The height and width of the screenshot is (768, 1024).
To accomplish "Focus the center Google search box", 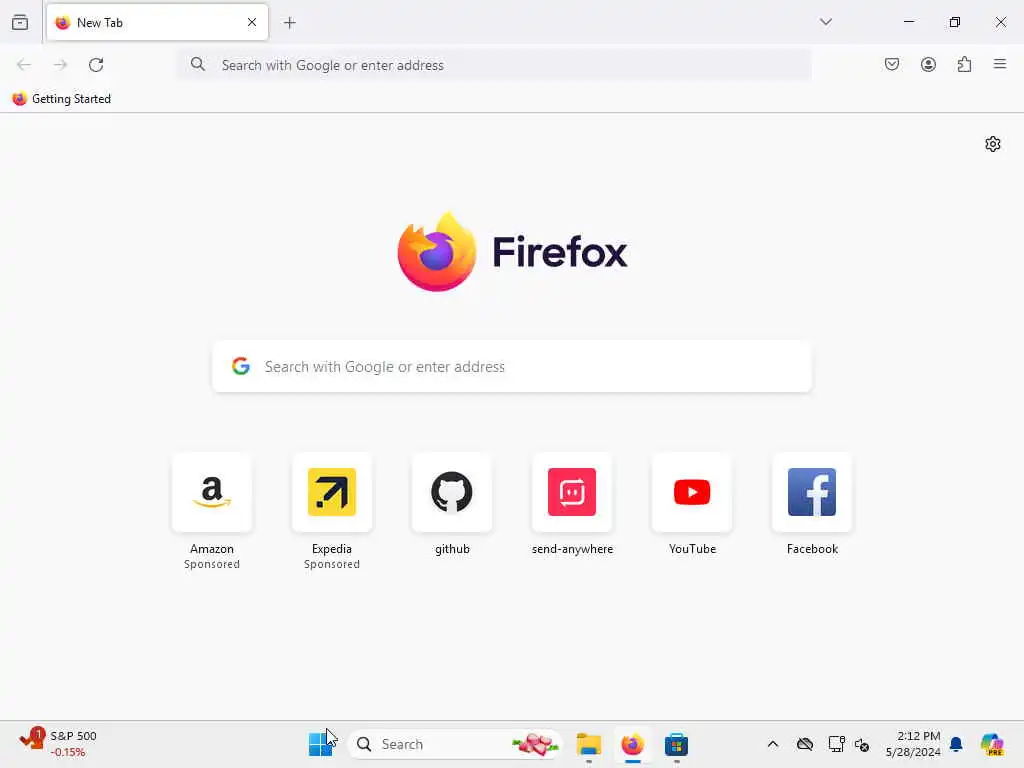I will point(513,366).
